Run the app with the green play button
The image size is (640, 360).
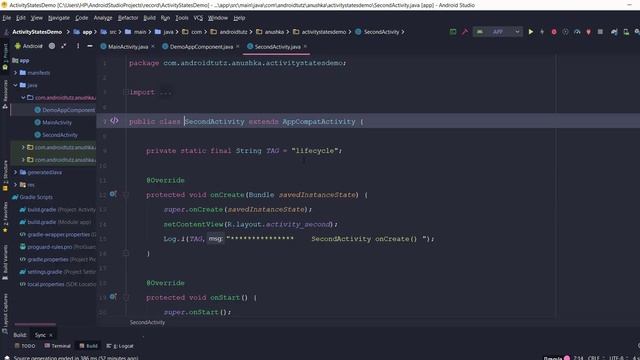coord(531,32)
